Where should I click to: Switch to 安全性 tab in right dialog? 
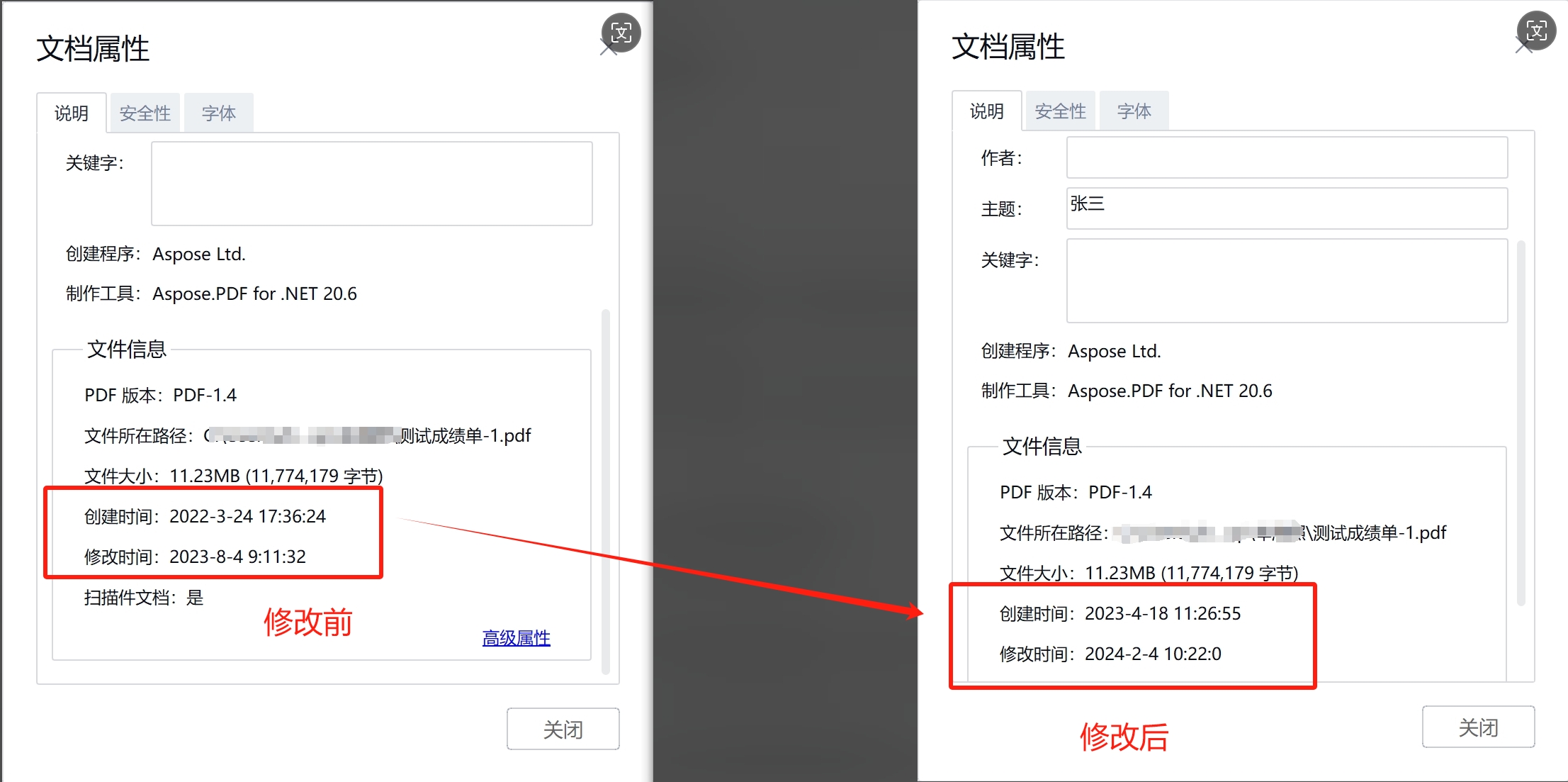(1060, 111)
